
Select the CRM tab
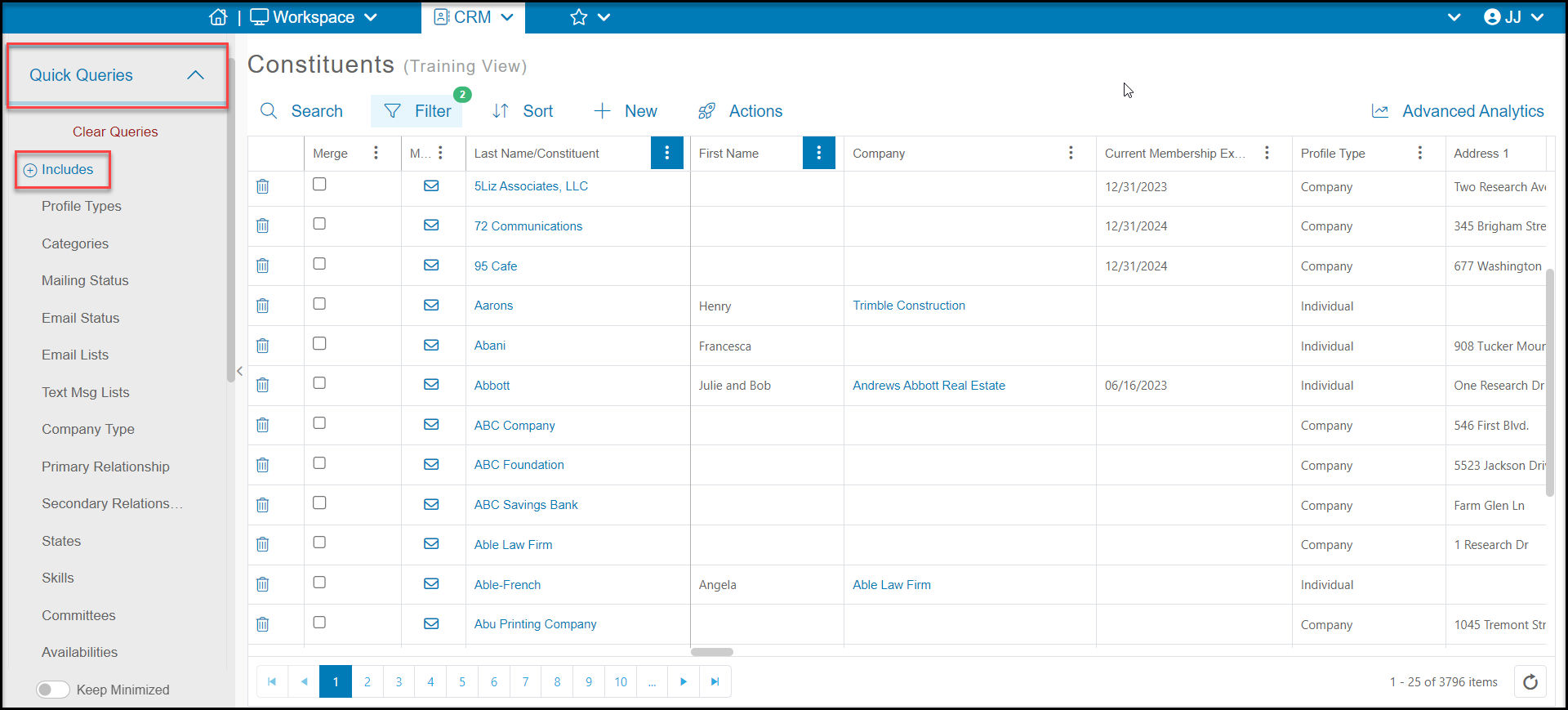point(473,17)
